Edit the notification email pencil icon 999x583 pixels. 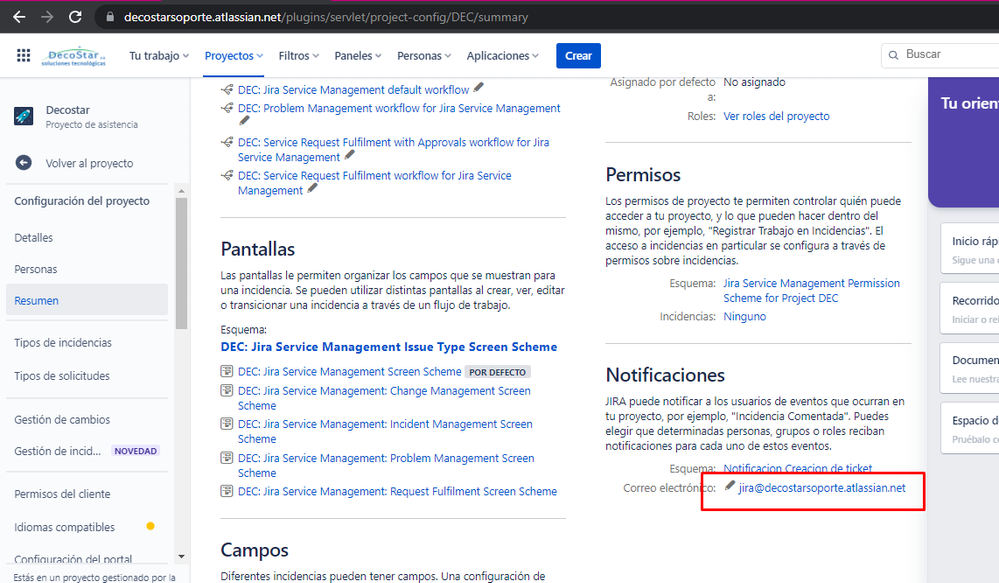click(730, 486)
